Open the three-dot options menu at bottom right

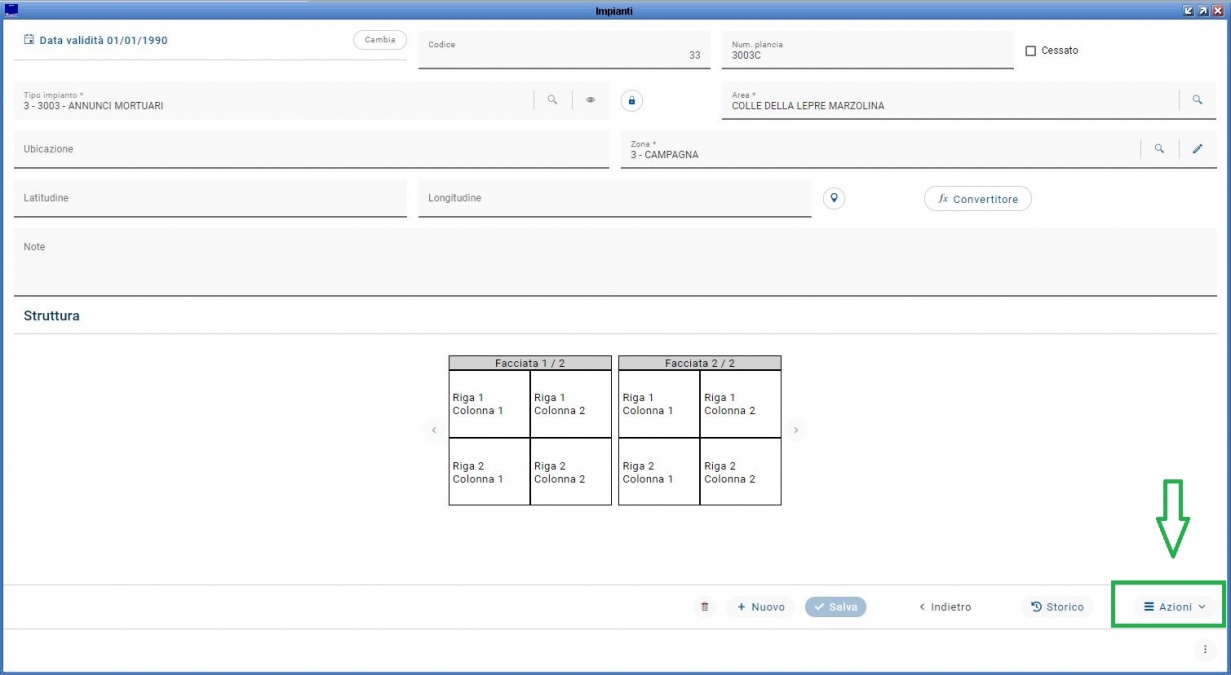pyautogui.click(x=1205, y=649)
